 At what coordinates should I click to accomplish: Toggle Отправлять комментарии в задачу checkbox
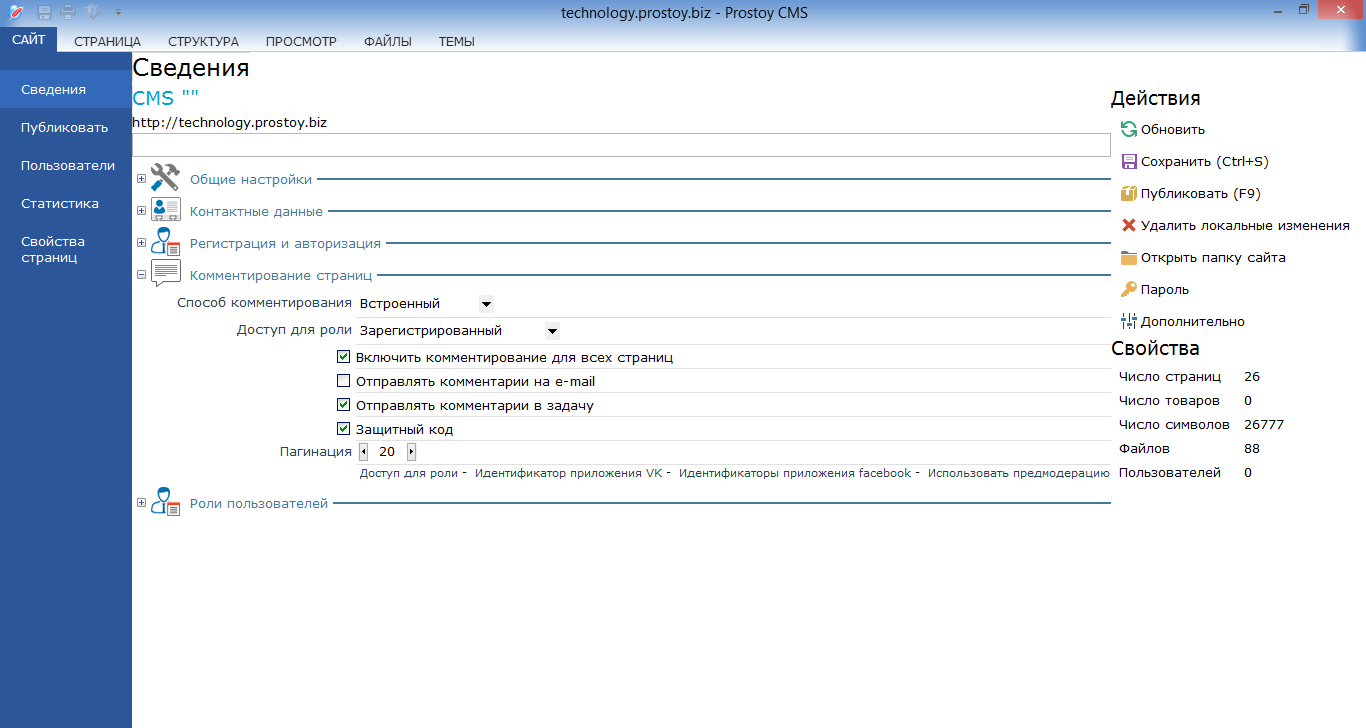pyautogui.click(x=343, y=405)
